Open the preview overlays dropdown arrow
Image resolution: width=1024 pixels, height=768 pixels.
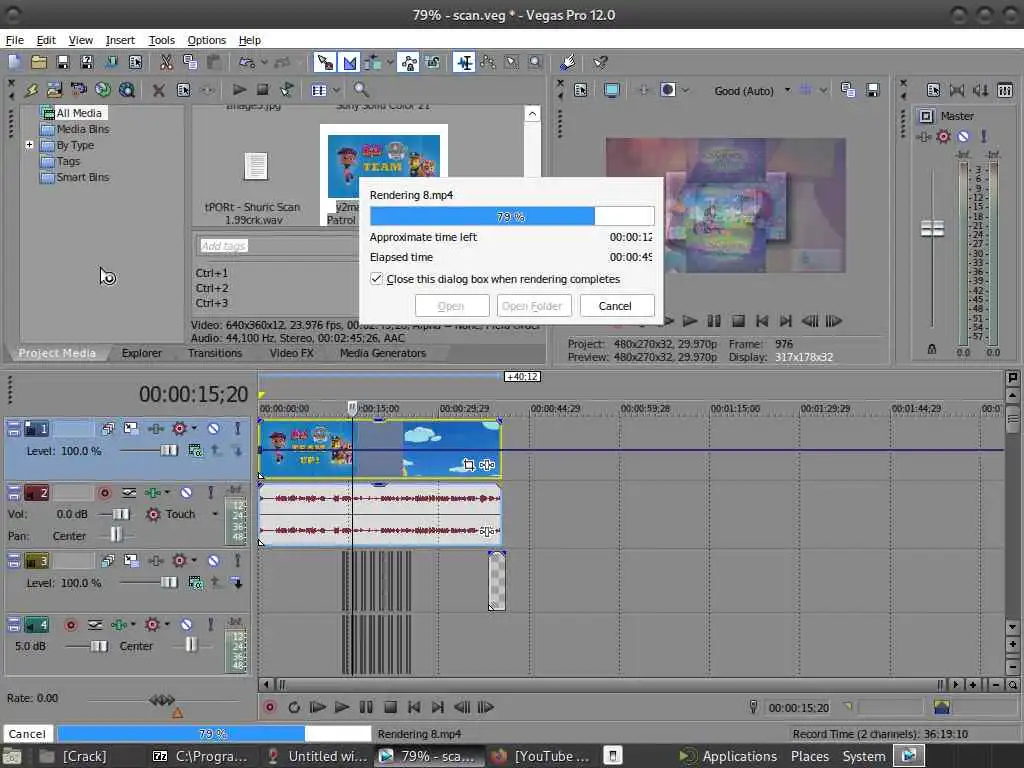824,90
